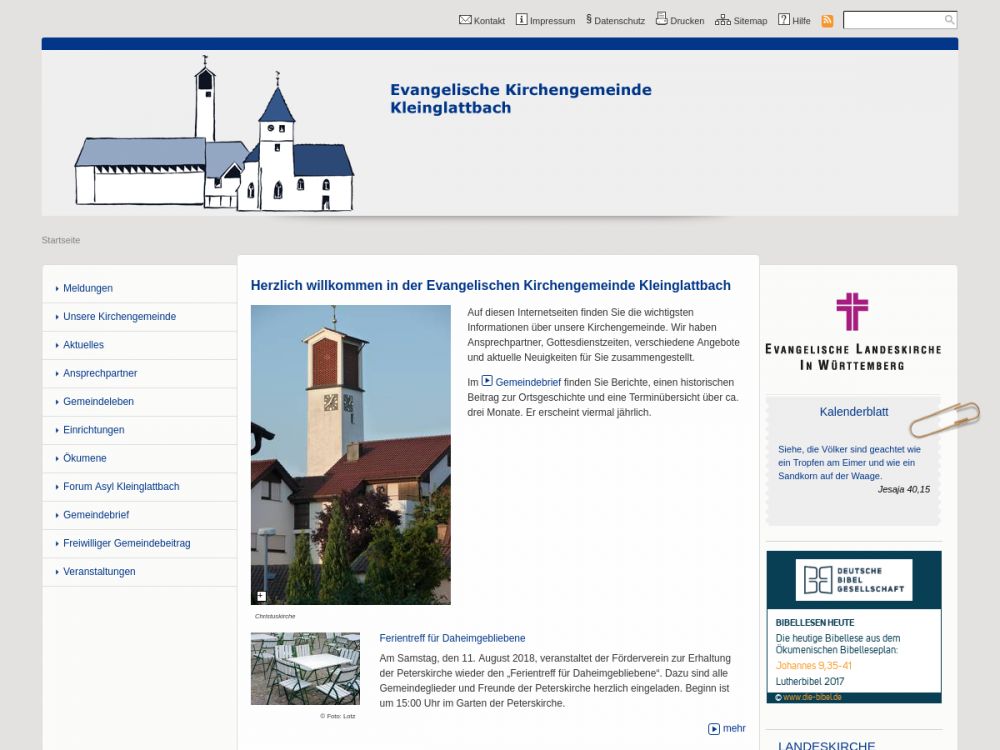Follow the Gemeindebrief link in welcome text
Image resolution: width=1000 pixels, height=750 pixels.
(x=528, y=382)
